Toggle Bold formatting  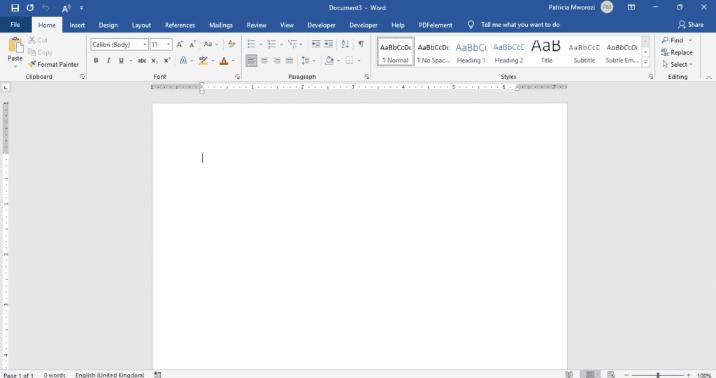click(96, 60)
